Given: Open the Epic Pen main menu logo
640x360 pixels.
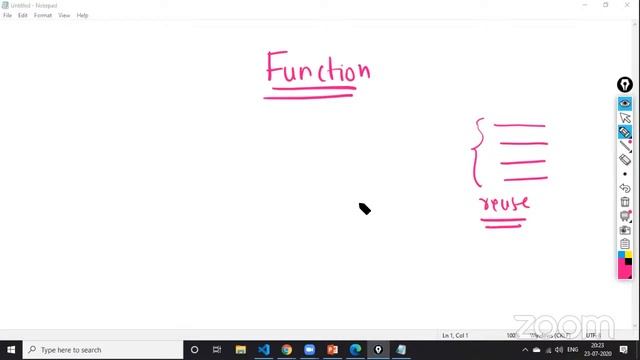Looking at the screenshot, I should (x=624, y=84).
